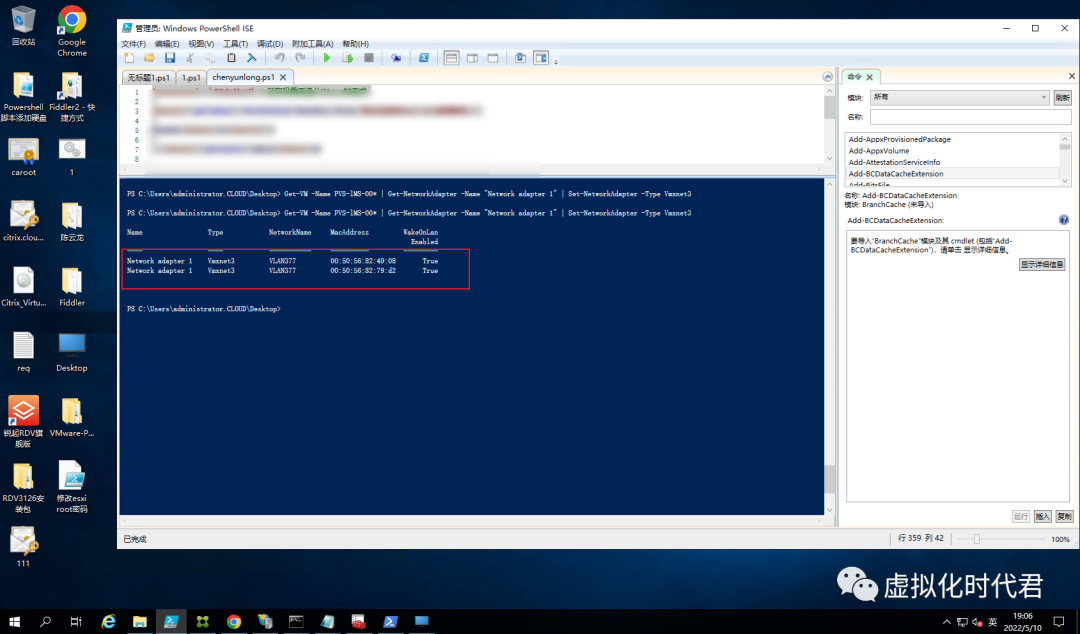Open the 调试(D) menu

click(x=270, y=43)
